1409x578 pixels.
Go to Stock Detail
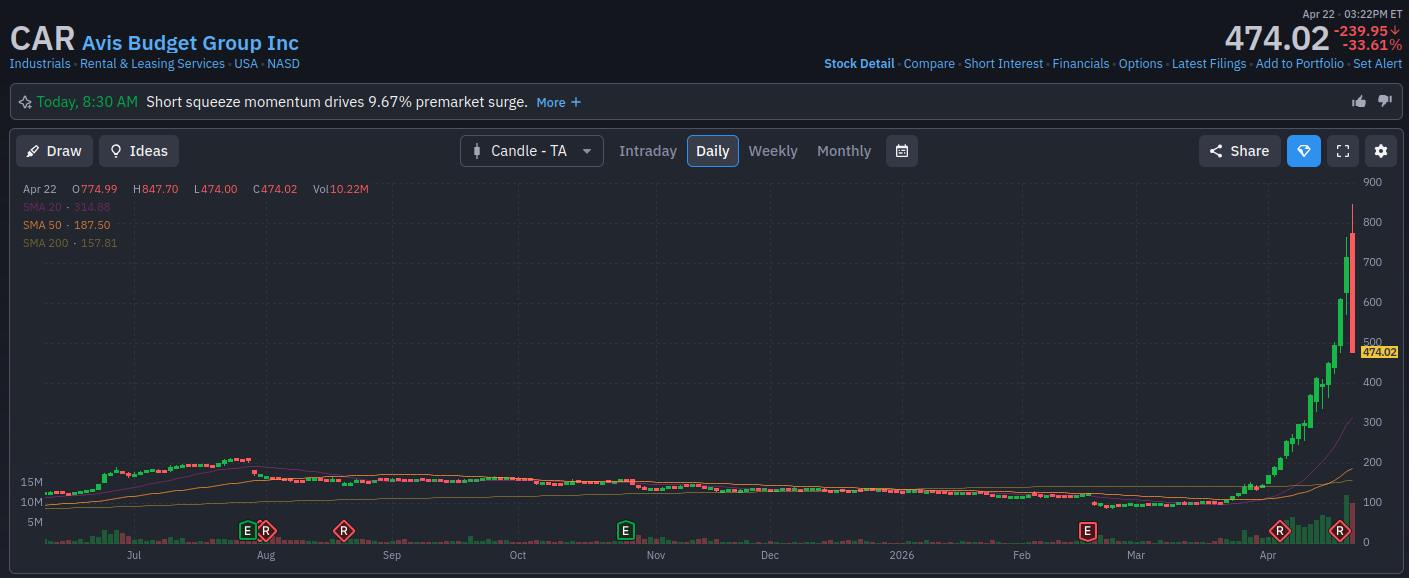click(859, 63)
